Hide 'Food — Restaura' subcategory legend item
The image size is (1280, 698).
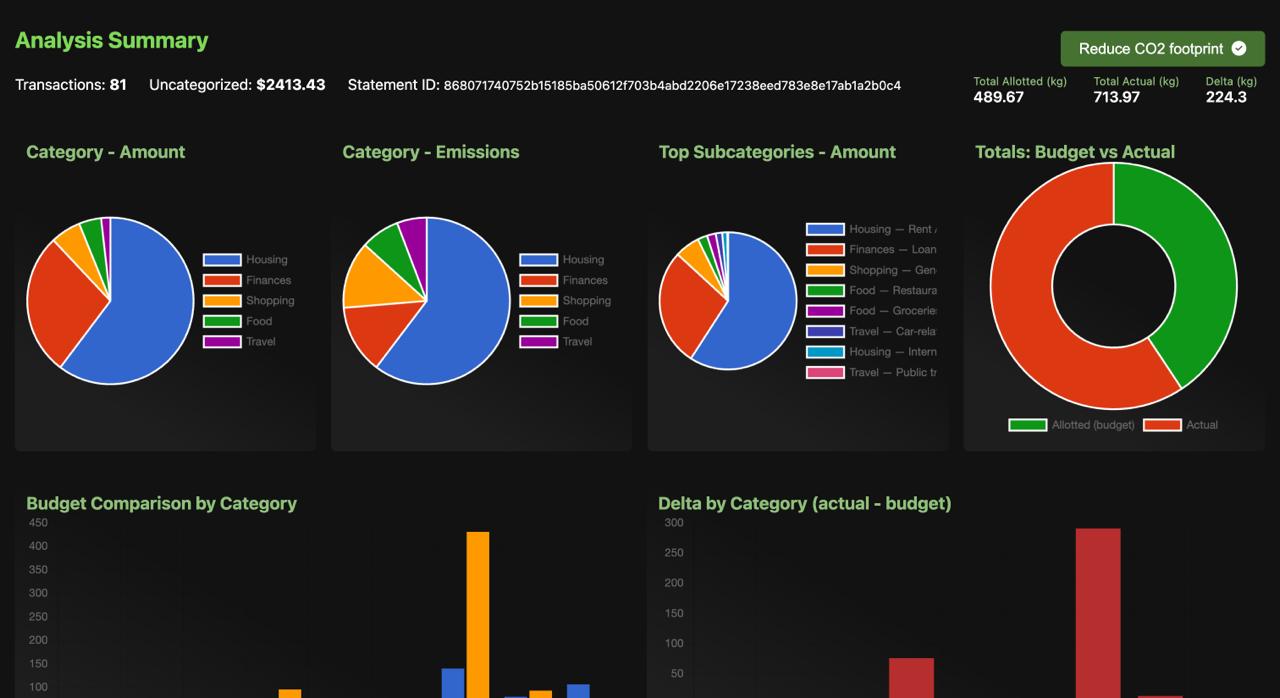coord(872,291)
